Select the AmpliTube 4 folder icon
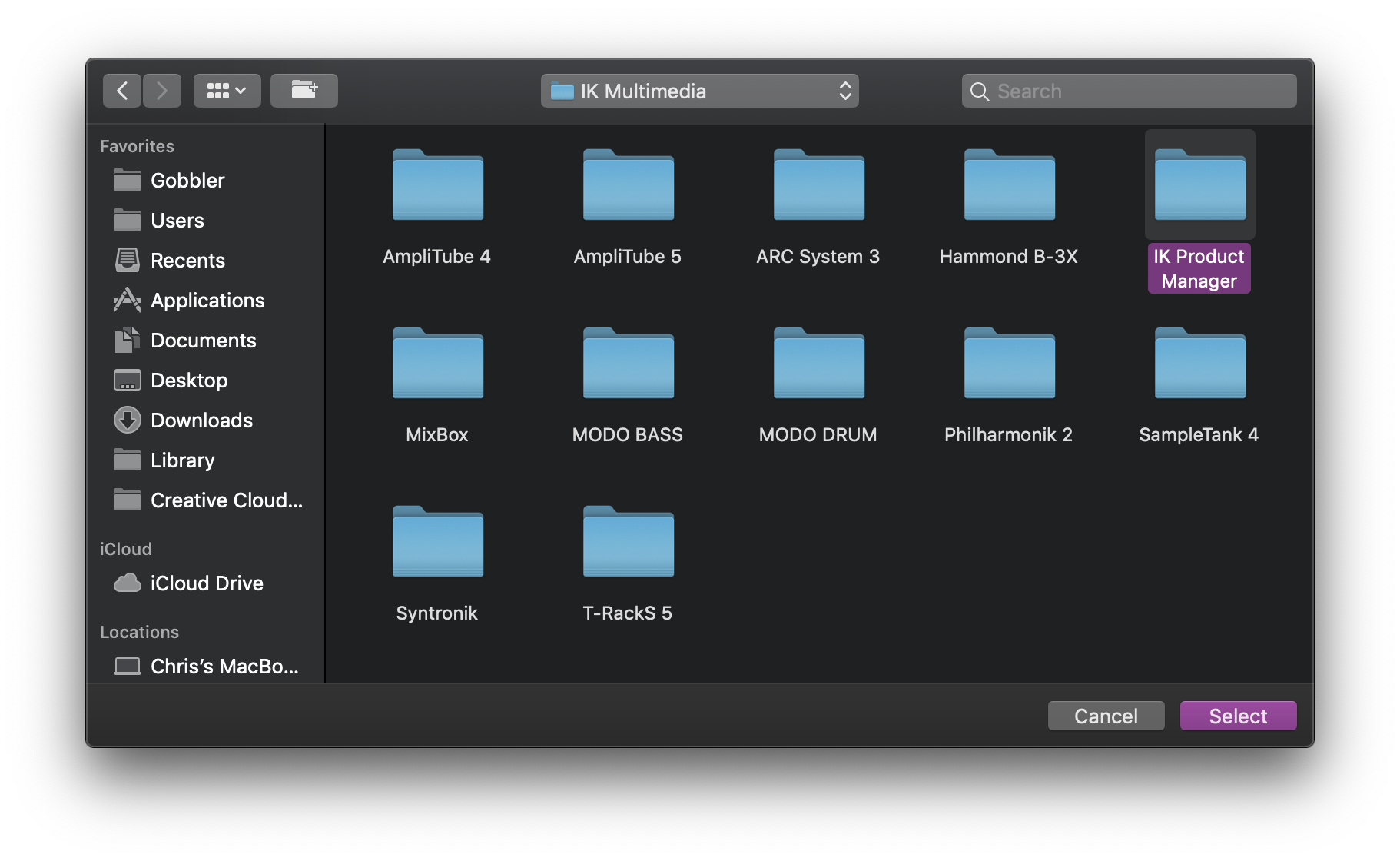The width and height of the screenshot is (1400, 861). point(438,184)
